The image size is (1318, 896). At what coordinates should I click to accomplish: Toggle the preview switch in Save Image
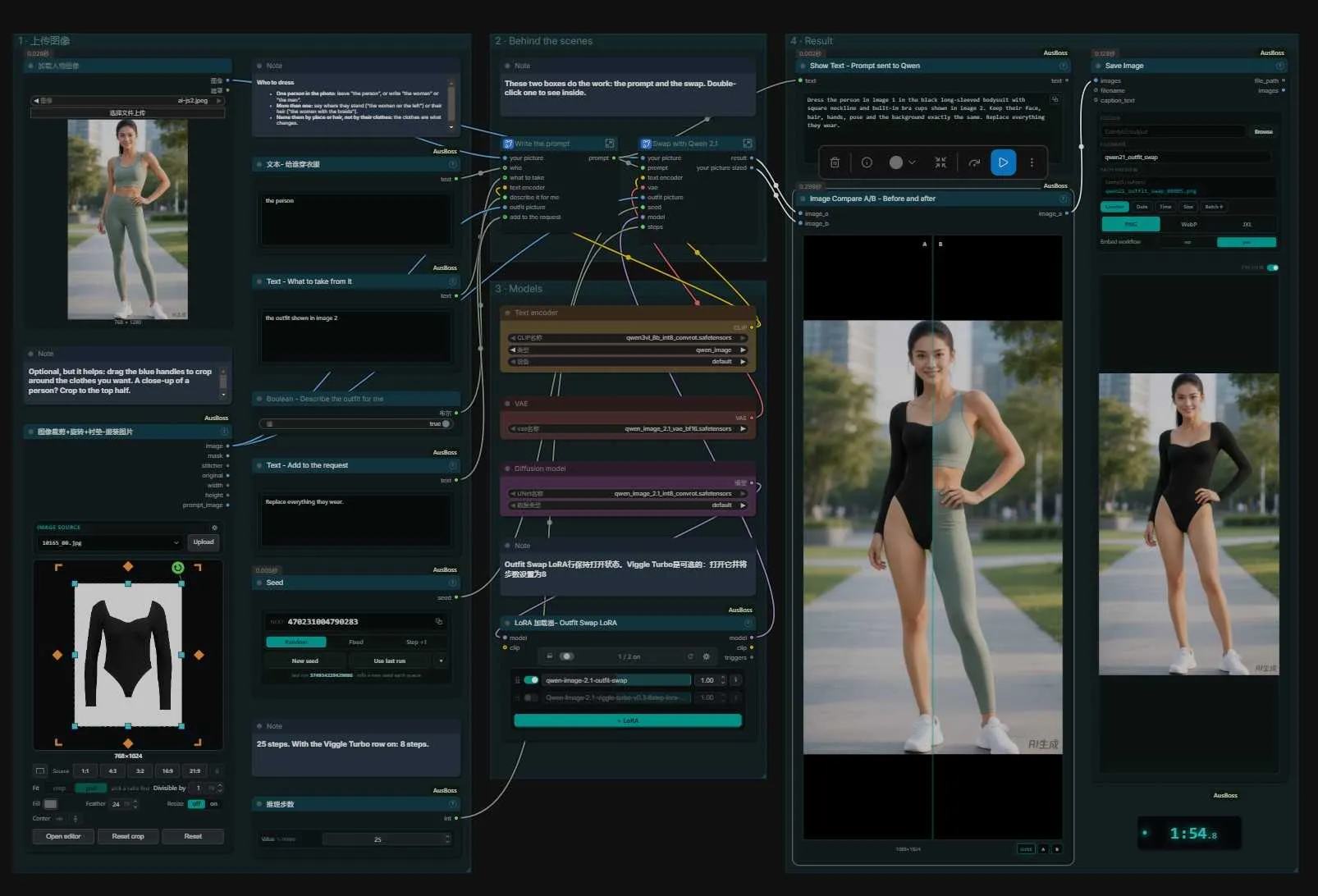click(1272, 267)
